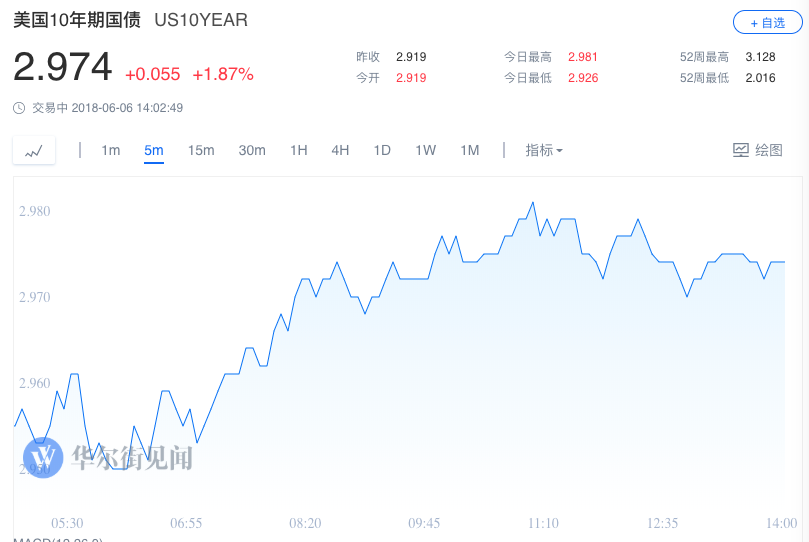Switch to the one-minute (1m) interval

110,150
